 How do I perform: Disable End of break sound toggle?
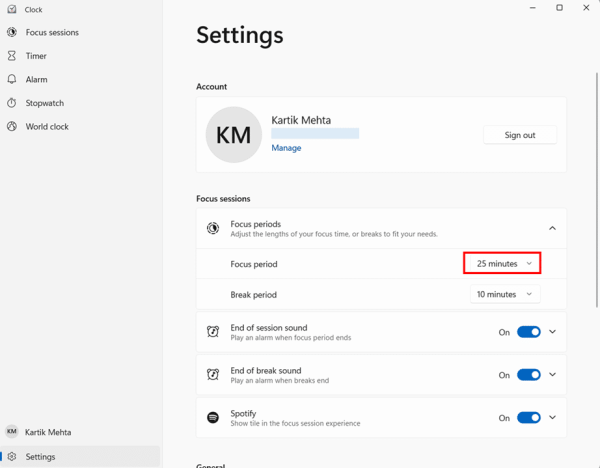click(528, 375)
